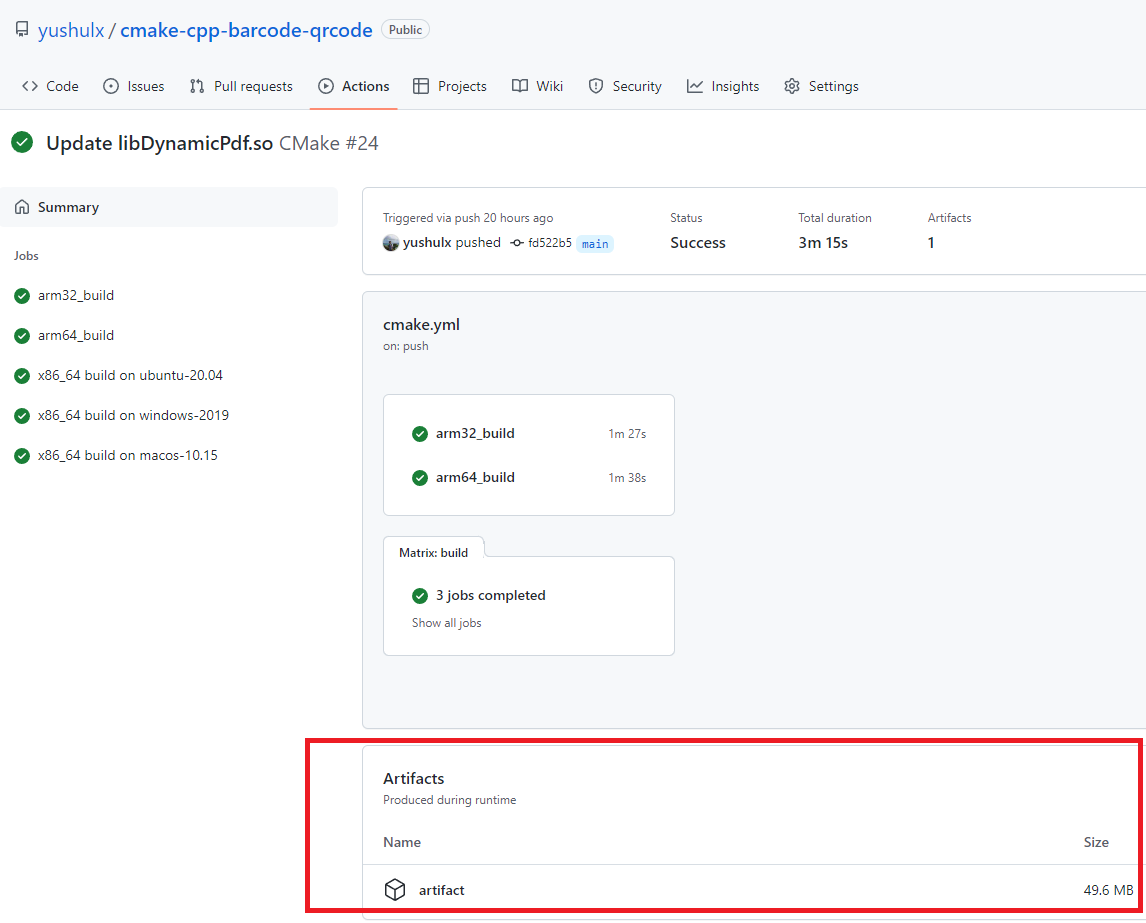Image resolution: width=1146 pixels, height=923 pixels.
Task: Click the home icon next to Summary
Action: [22, 207]
